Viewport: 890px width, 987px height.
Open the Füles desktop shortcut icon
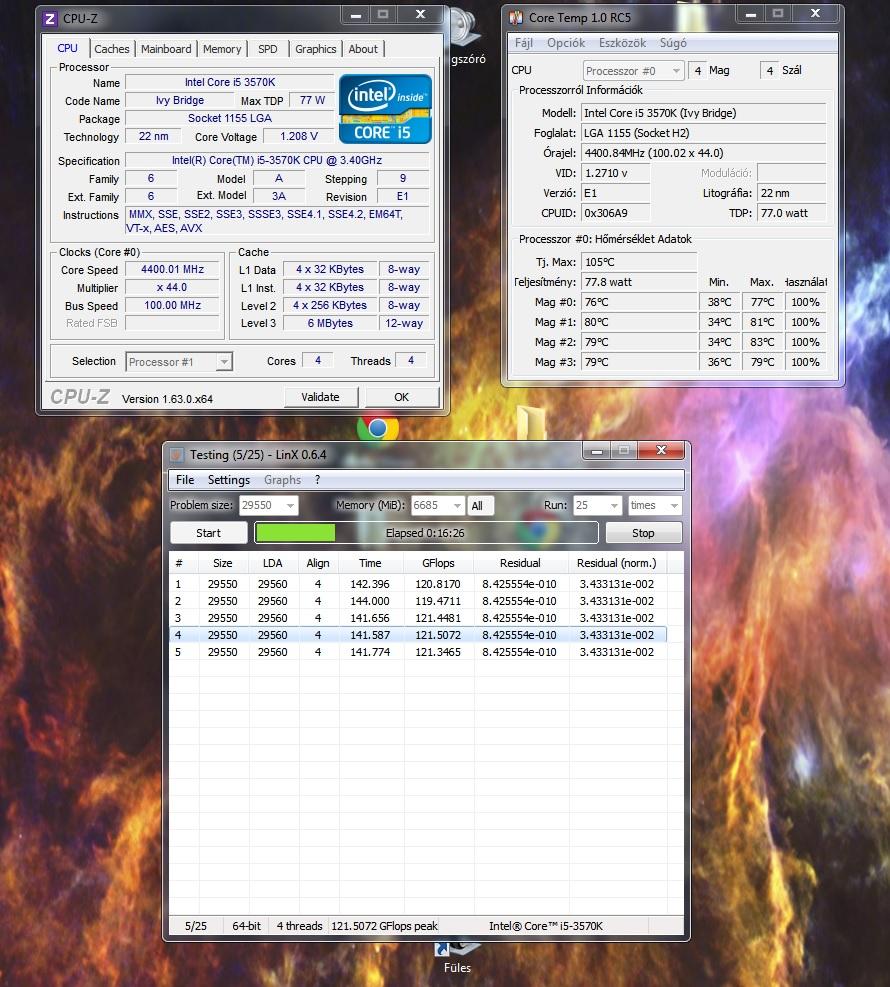point(457,951)
